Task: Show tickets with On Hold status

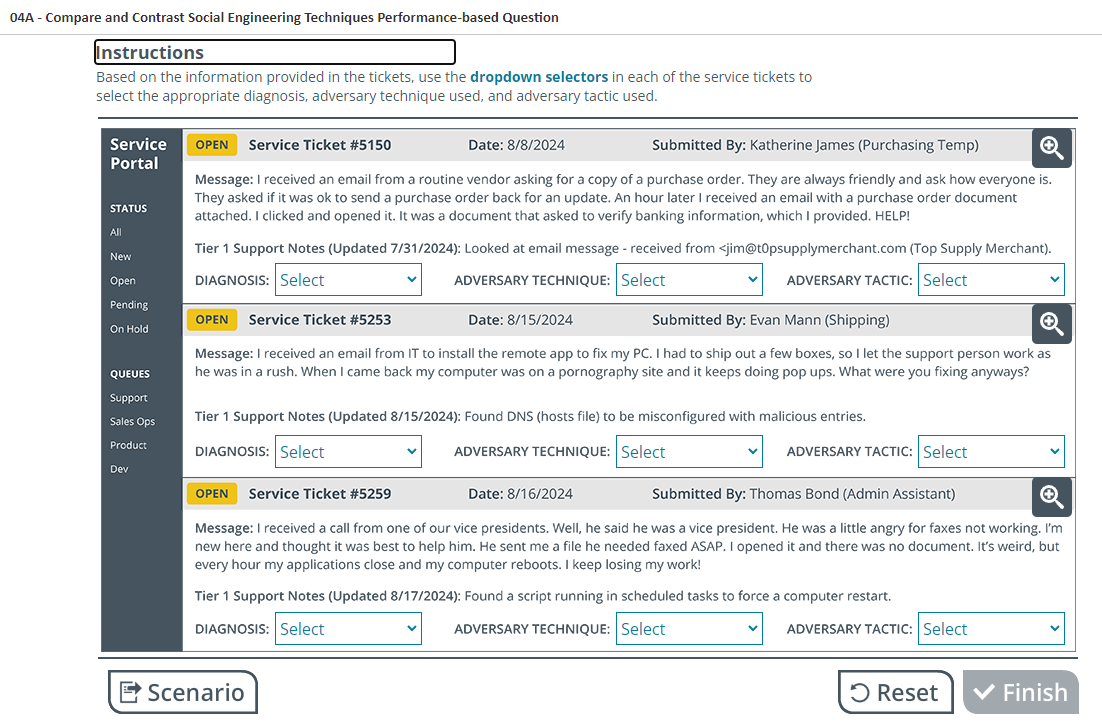Action: (x=129, y=329)
